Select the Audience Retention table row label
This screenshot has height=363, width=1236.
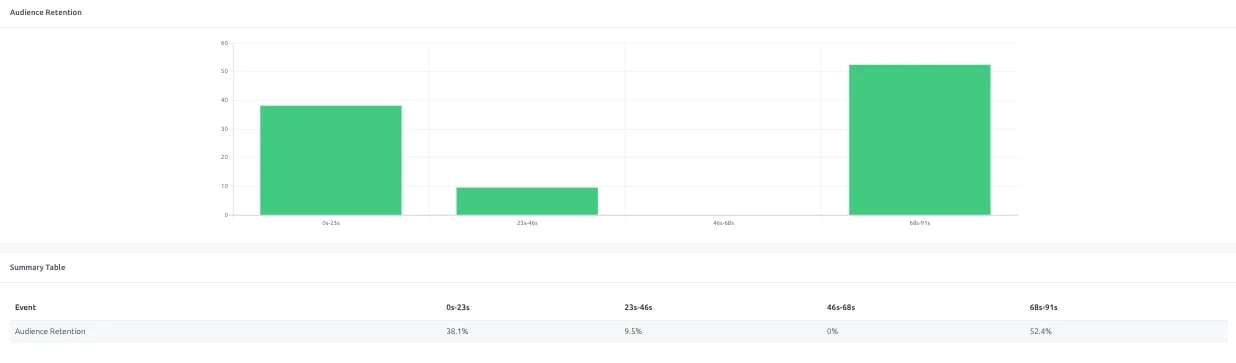coord(50,331)
